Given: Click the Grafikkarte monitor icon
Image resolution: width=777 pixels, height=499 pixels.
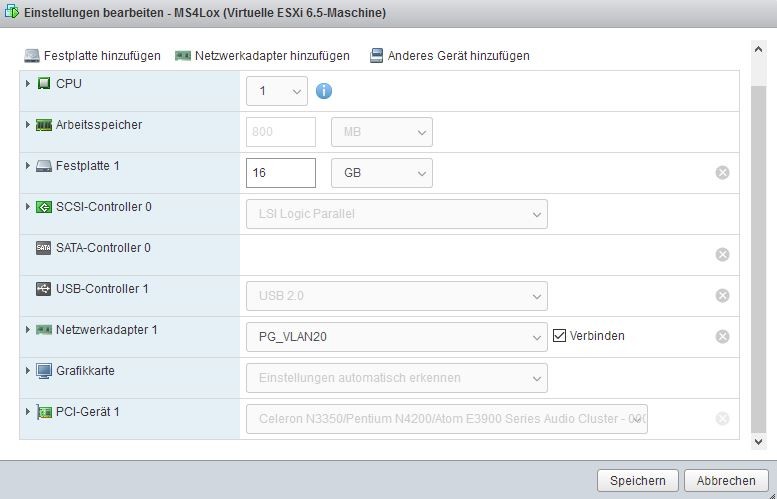Looking at the screenshot, I should click(44, 371).
